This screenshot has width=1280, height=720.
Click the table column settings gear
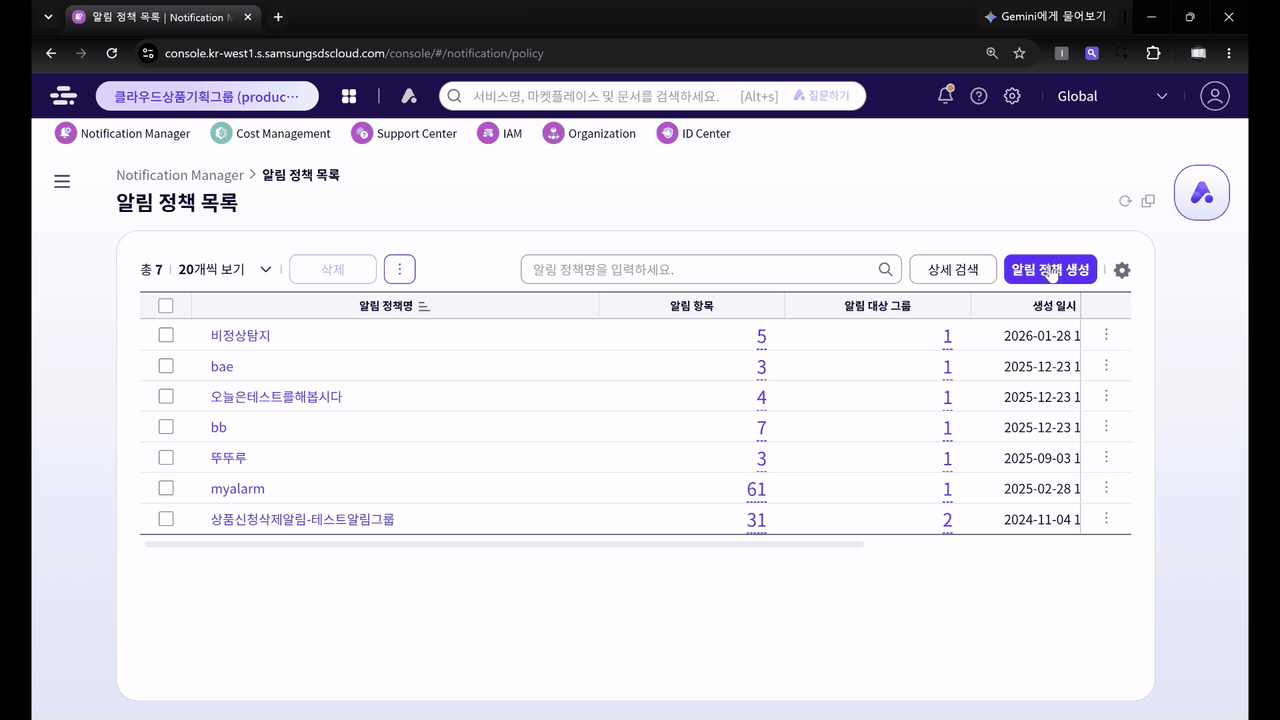pyautogui.click(x=1122, y=270)
